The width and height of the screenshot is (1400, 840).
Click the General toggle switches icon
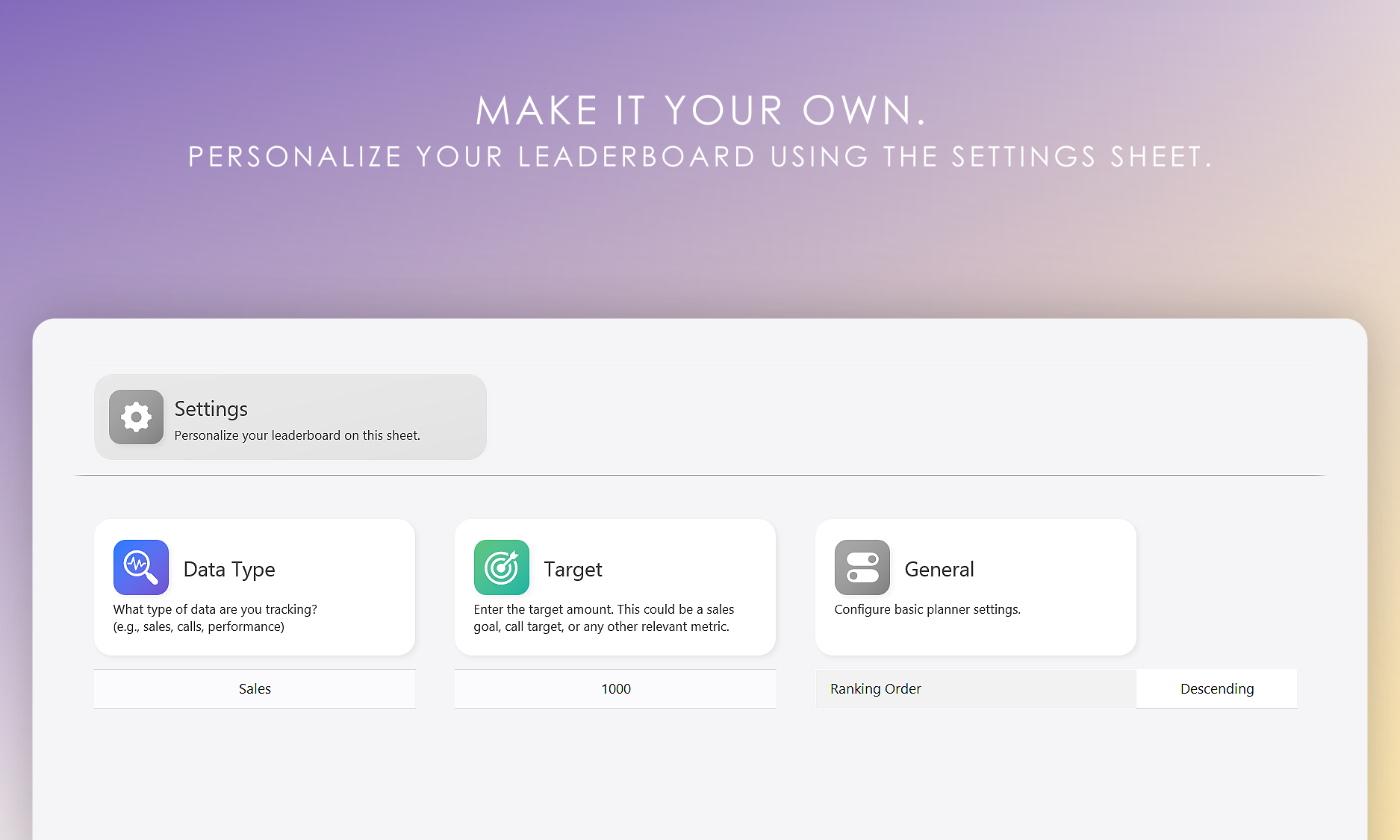862,567
